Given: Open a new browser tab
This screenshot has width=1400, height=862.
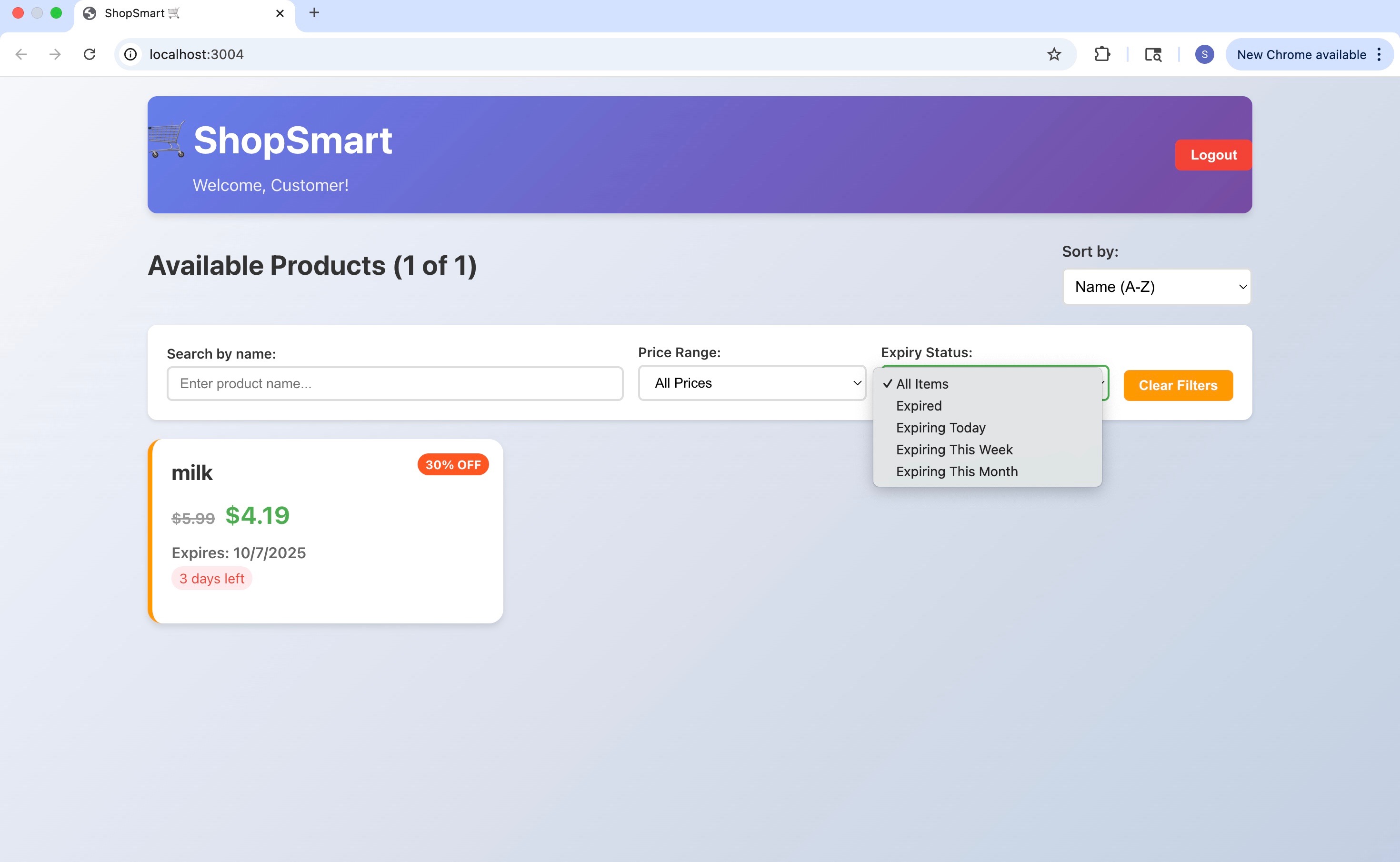Looking at the screenshot, I should click(314, 12).
